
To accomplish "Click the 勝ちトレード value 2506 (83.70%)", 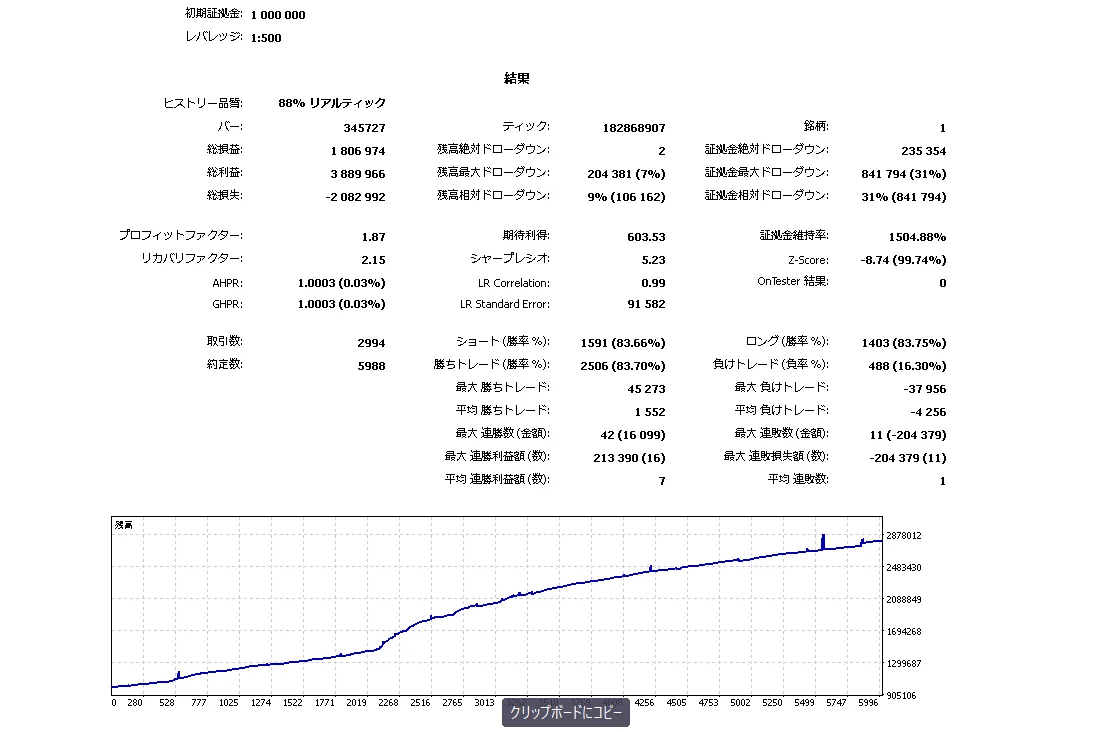I will (622, 366).
